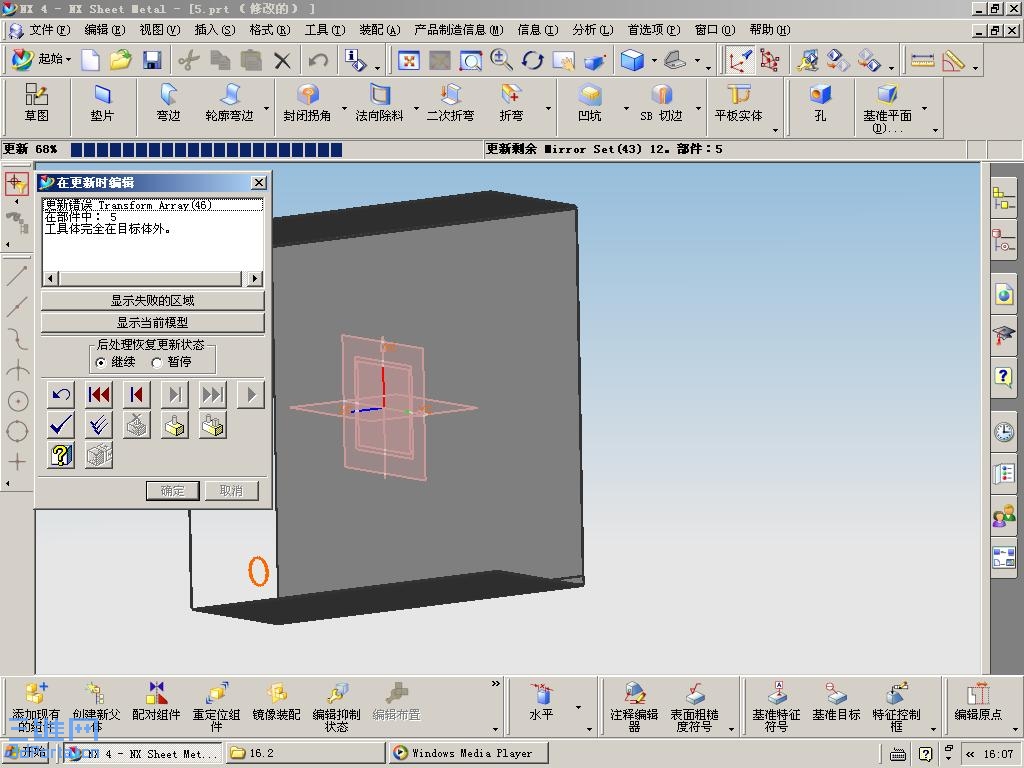Expand dropdown arrow next to 轮廓弯边
This screenshot has height=768, width=1024.
tap(266, 108)
